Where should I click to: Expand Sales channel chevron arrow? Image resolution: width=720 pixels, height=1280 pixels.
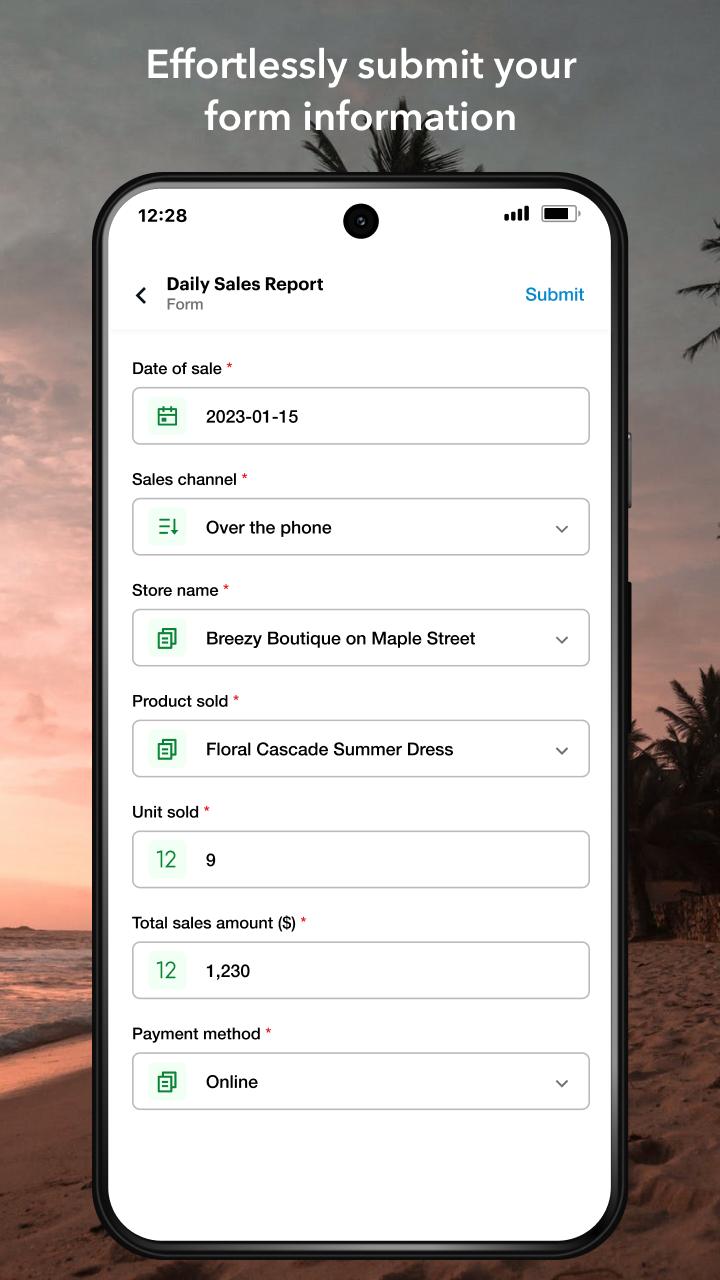562,529
